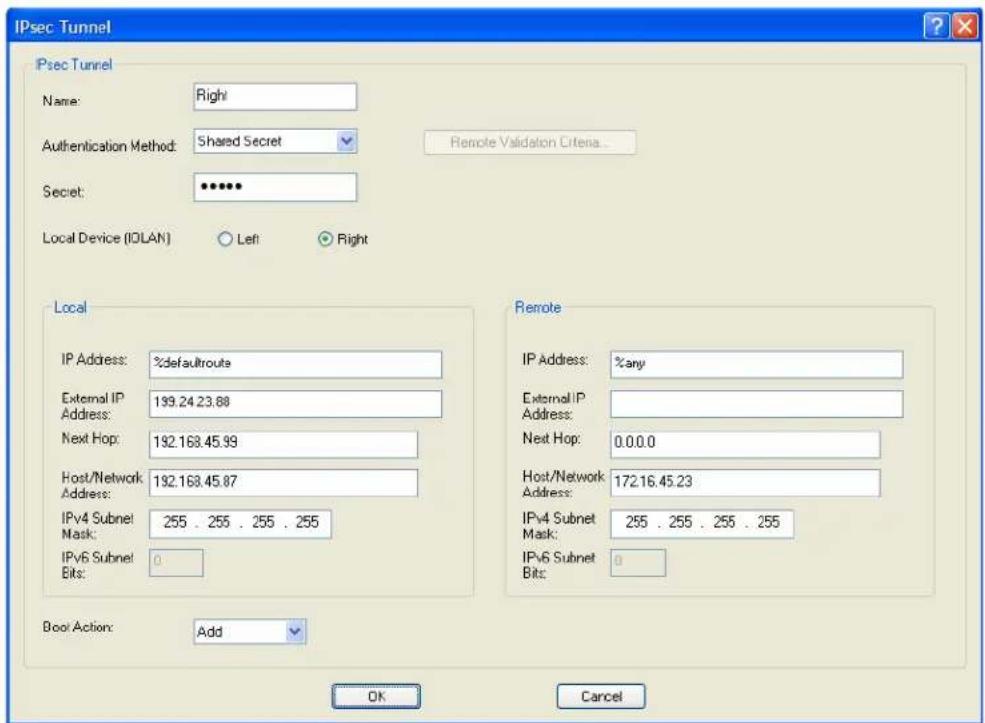The image size is (985, 723).
Task: Focus the tunnel Name input field
Action: point(275,97)
